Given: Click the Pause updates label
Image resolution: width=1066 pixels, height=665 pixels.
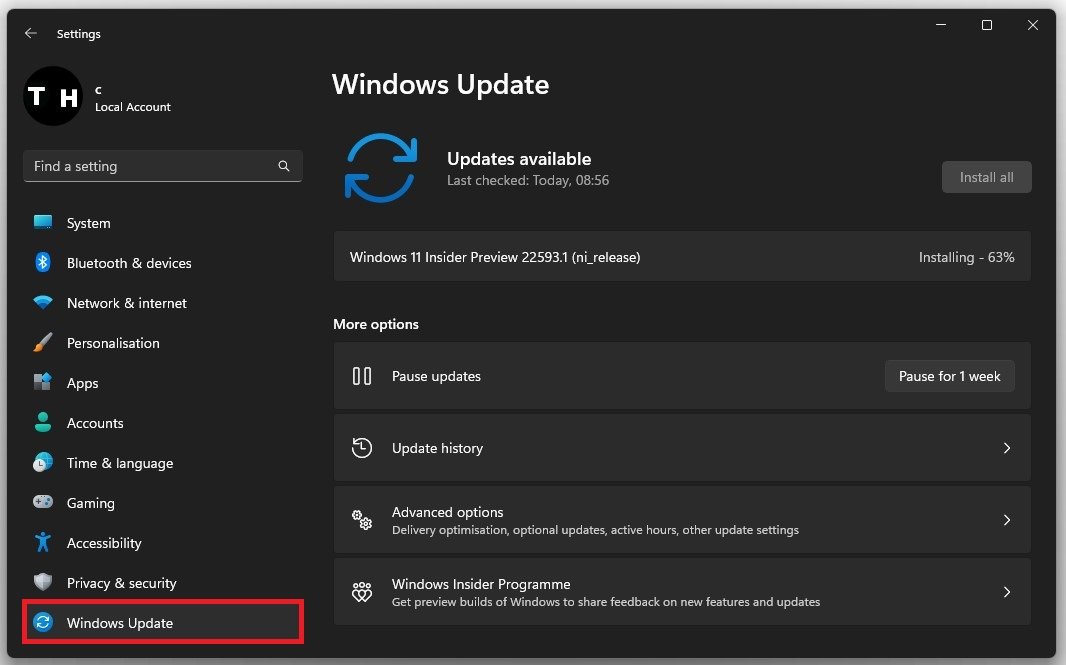Looking at the screenshot, I should 436,376.
